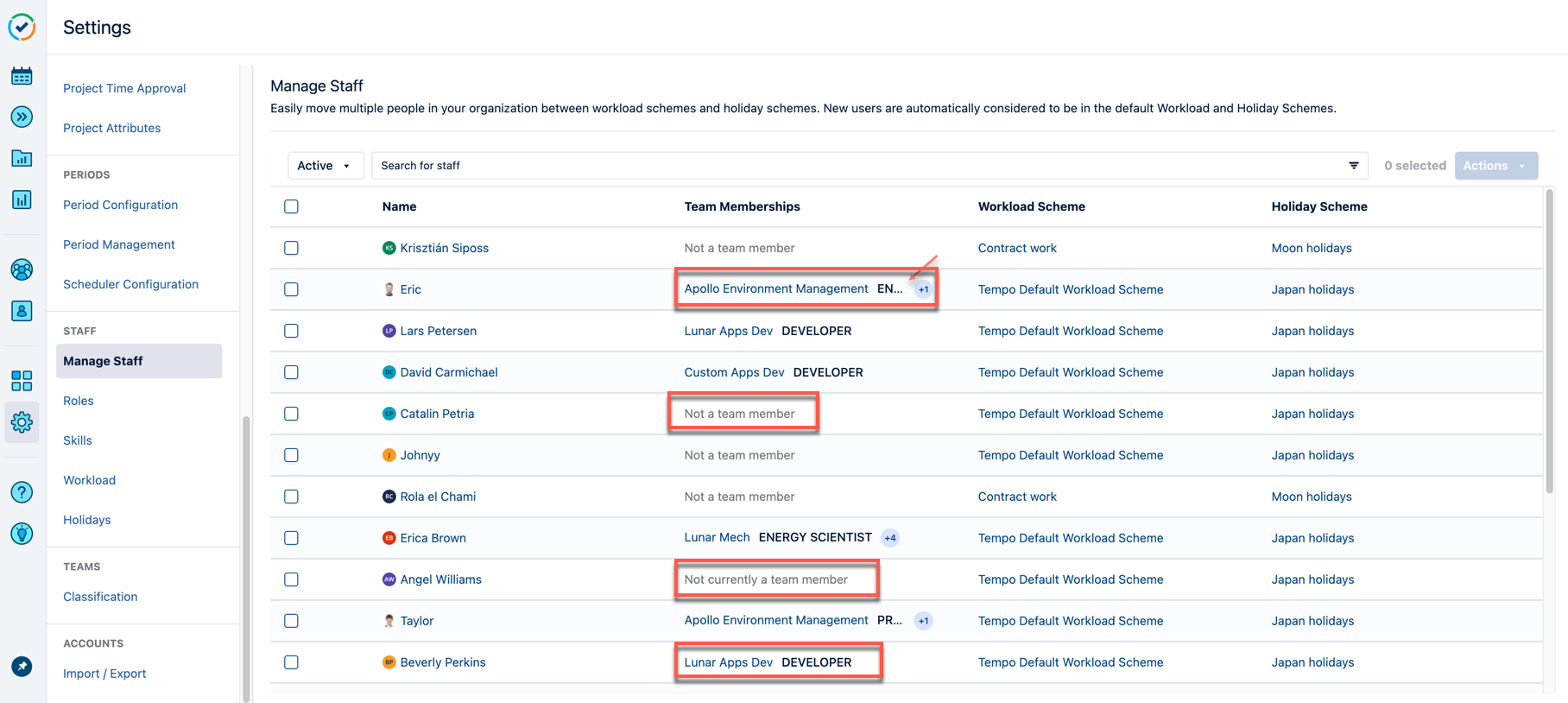Open the Holidays settings page

pos(86,520)
